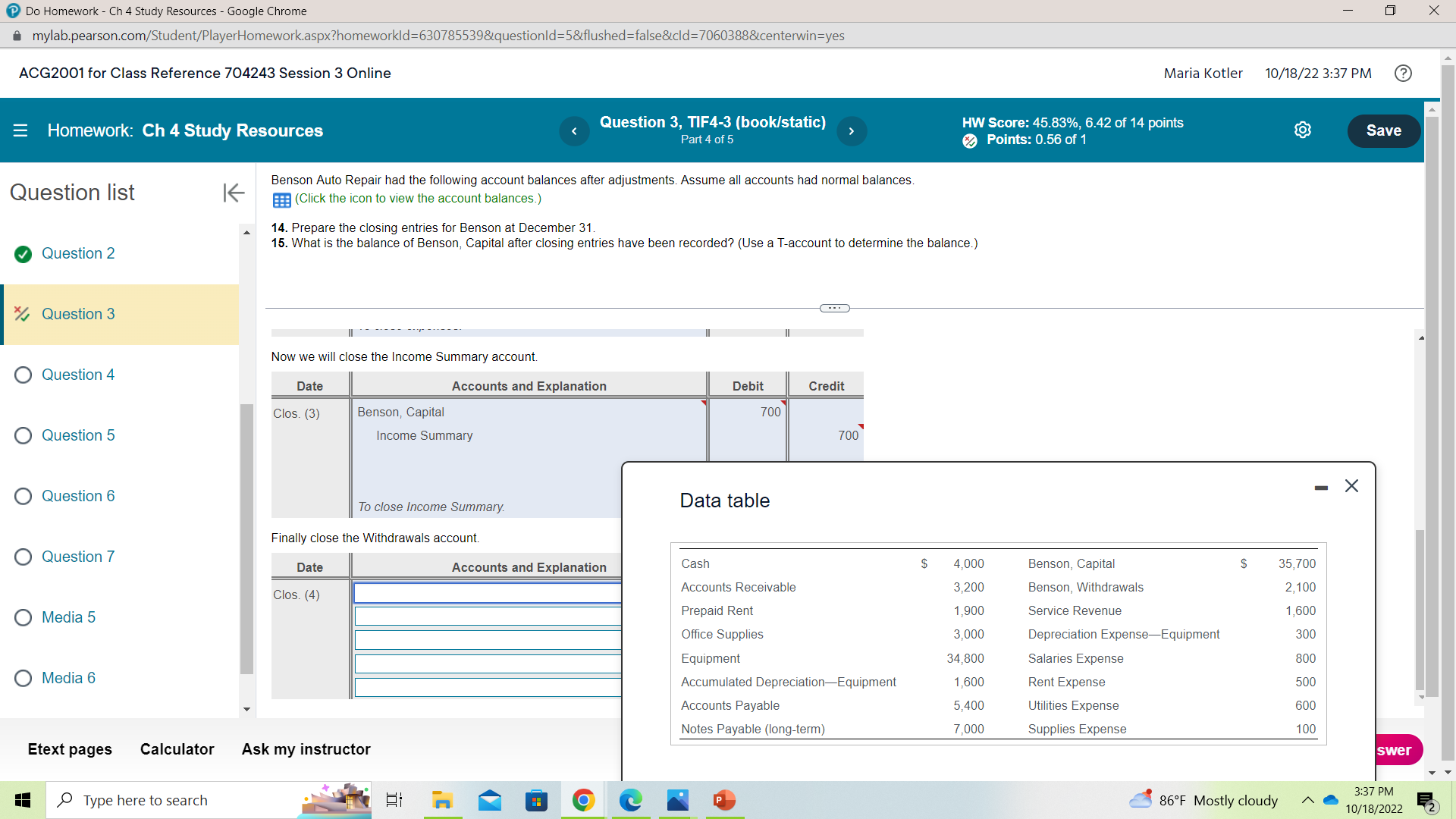The image size is (1456, 819).
Task: Open the hamburger menu icon
Action: coord(20,130)
